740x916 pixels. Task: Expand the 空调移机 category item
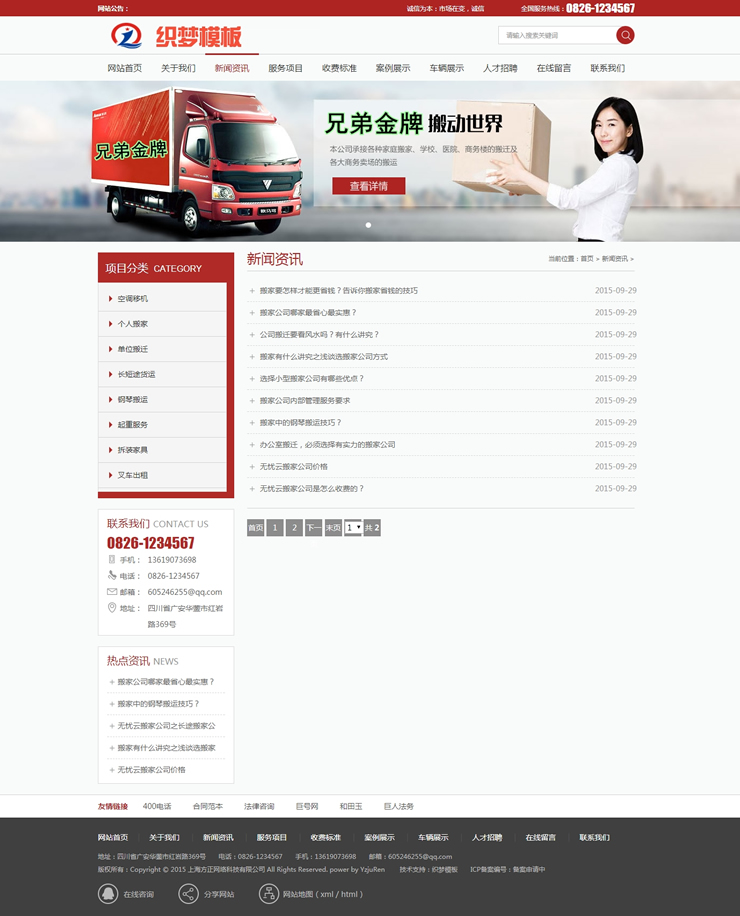coord(133,299)
